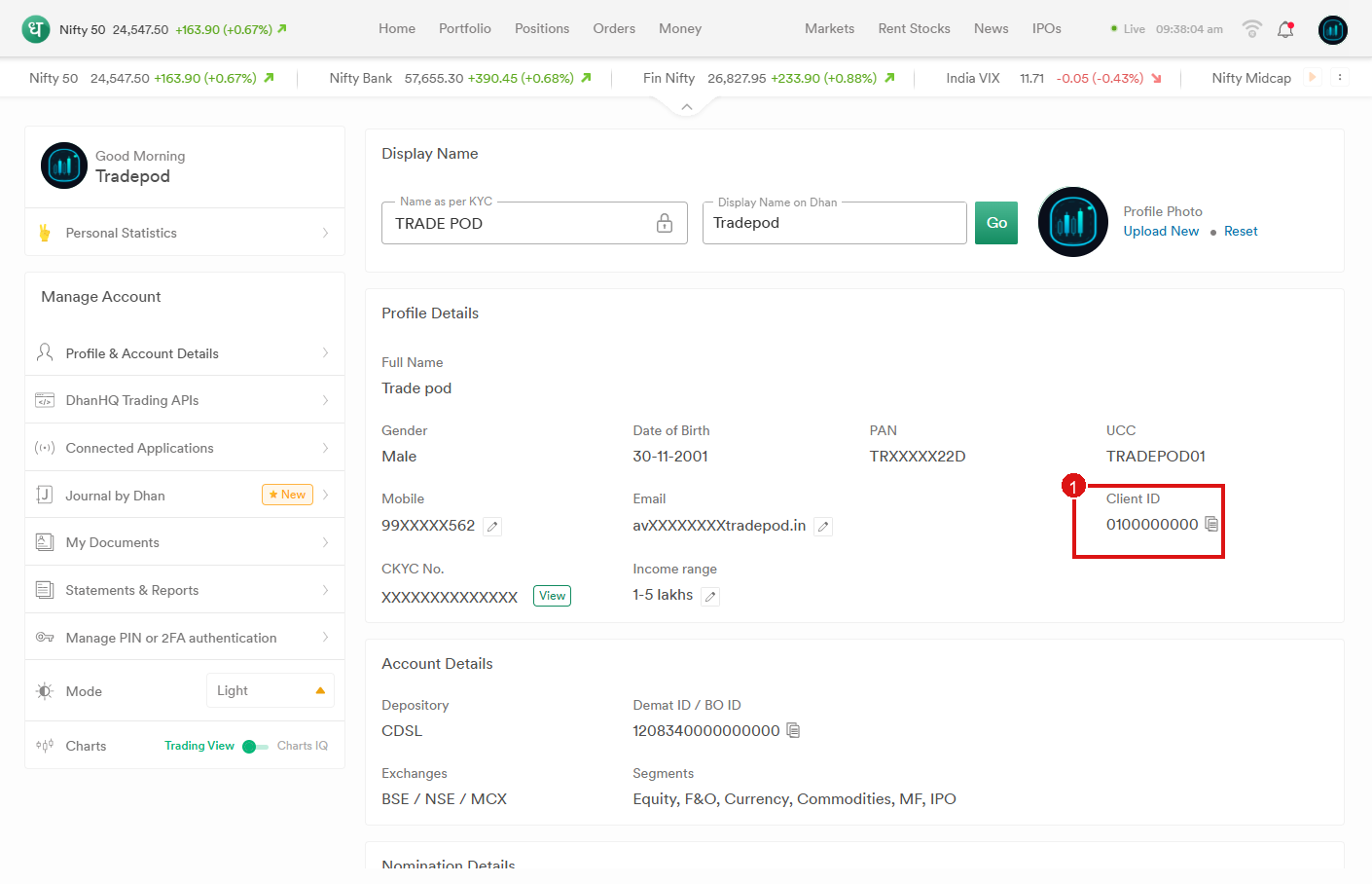Toggle charts between Trading View and Charts IQ
The height and width of the screenshot is (884, 1372).
pos(255,747)
